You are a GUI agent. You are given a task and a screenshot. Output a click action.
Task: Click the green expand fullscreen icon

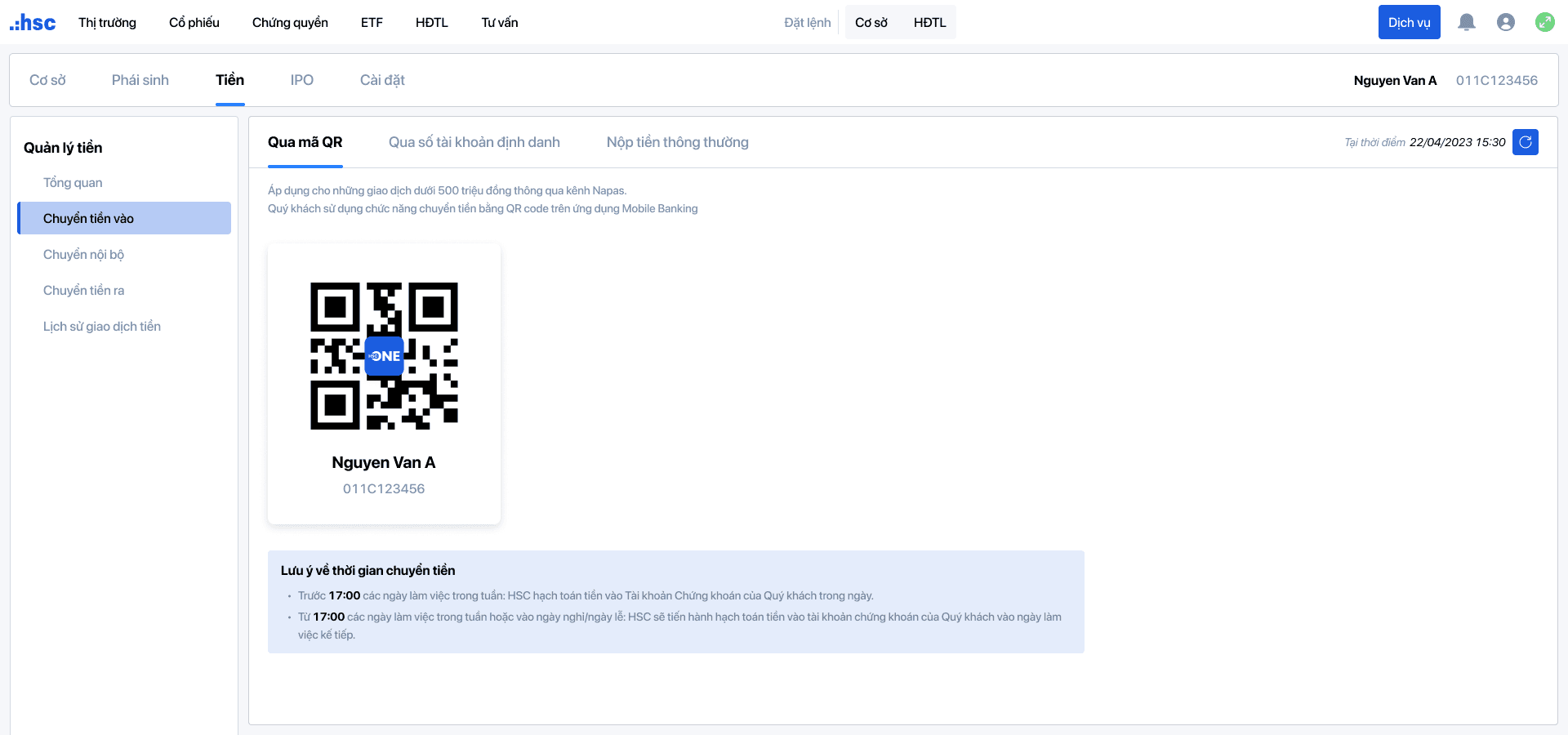1545,22
